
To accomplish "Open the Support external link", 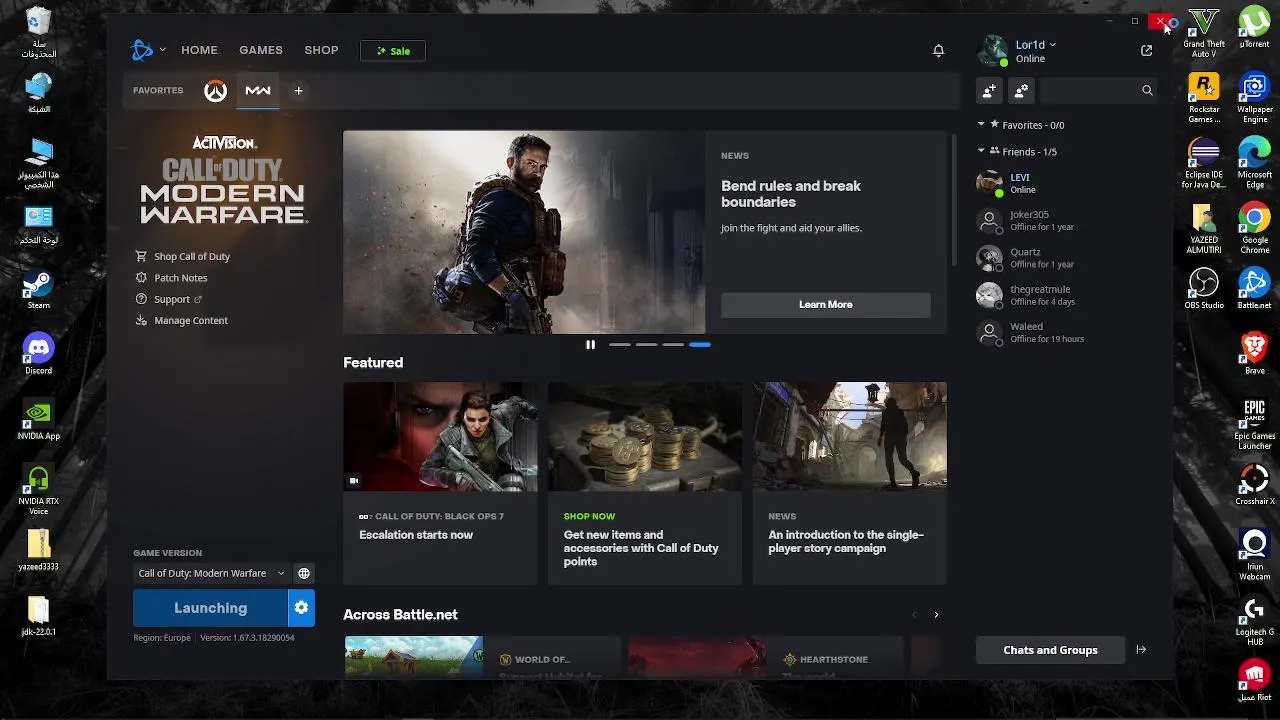I will pos(169,299).
